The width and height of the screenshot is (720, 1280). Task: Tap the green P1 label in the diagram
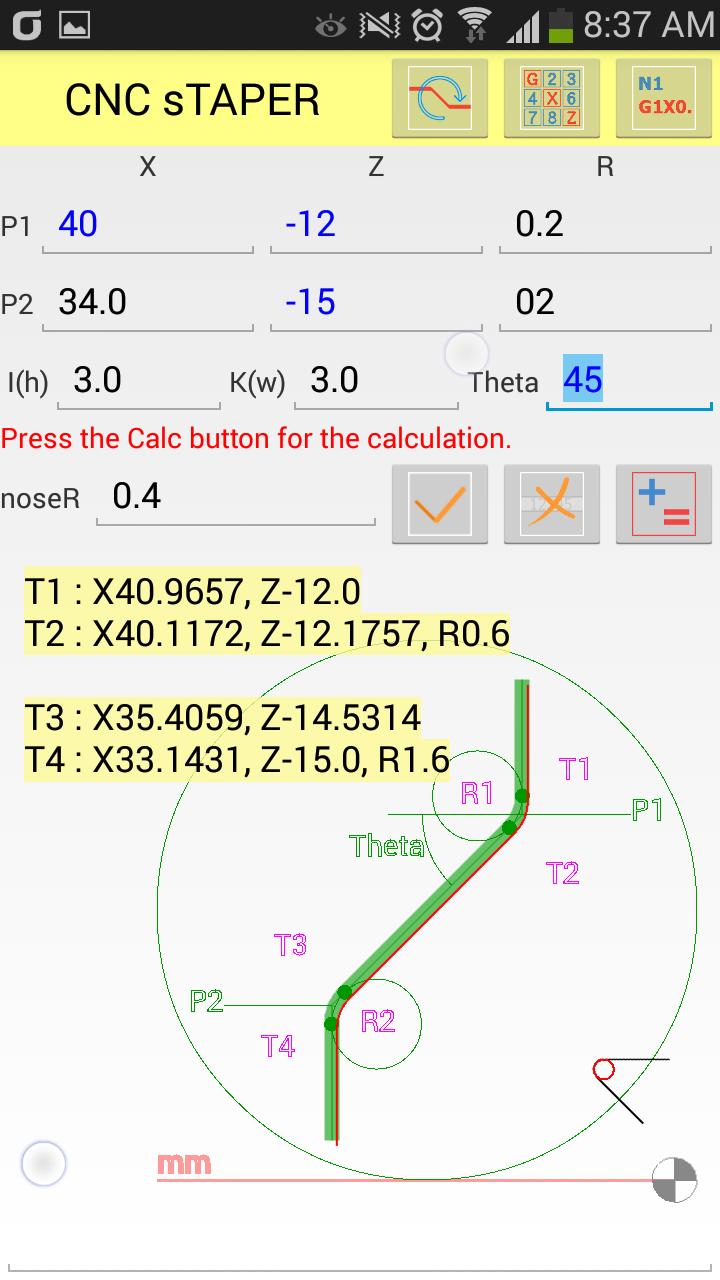(x=648, y=810)
